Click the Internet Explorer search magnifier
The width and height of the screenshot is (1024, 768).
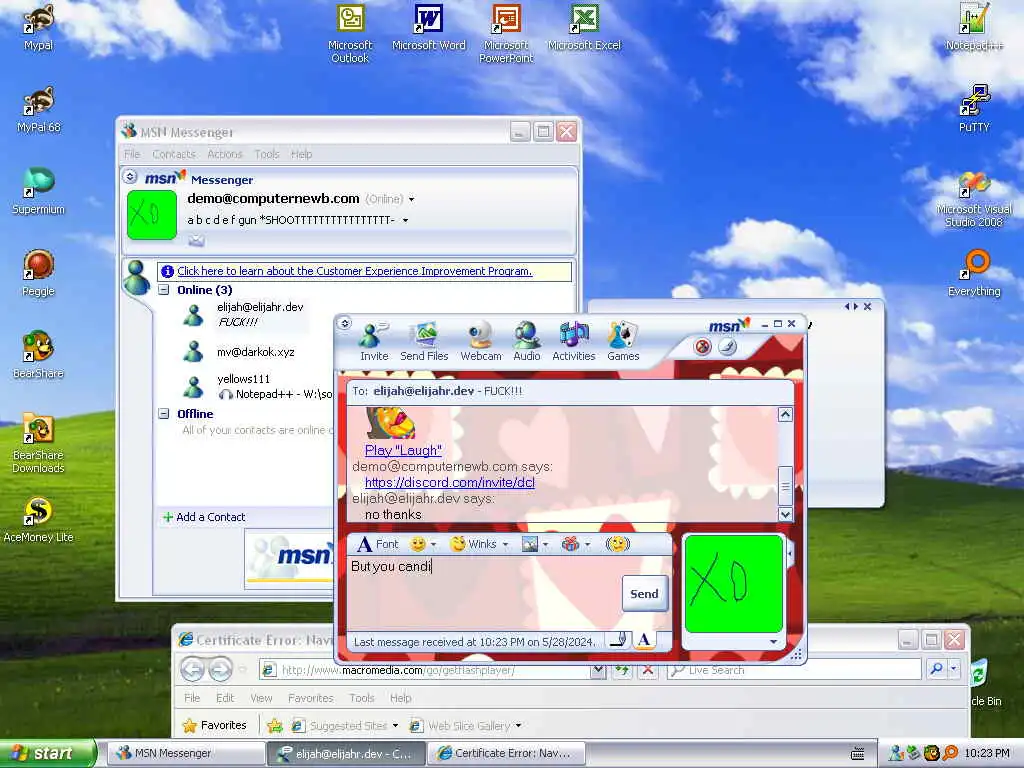936,668
